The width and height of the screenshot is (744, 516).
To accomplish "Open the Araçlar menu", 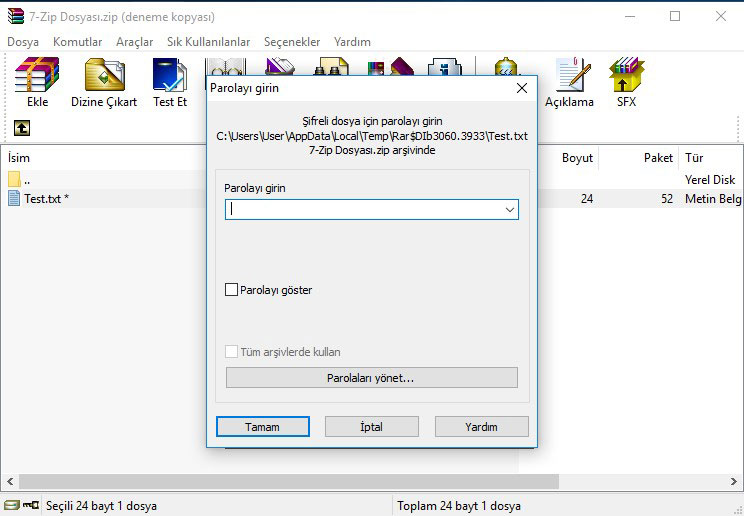I will pyautogui.click(x=134, y=42).
